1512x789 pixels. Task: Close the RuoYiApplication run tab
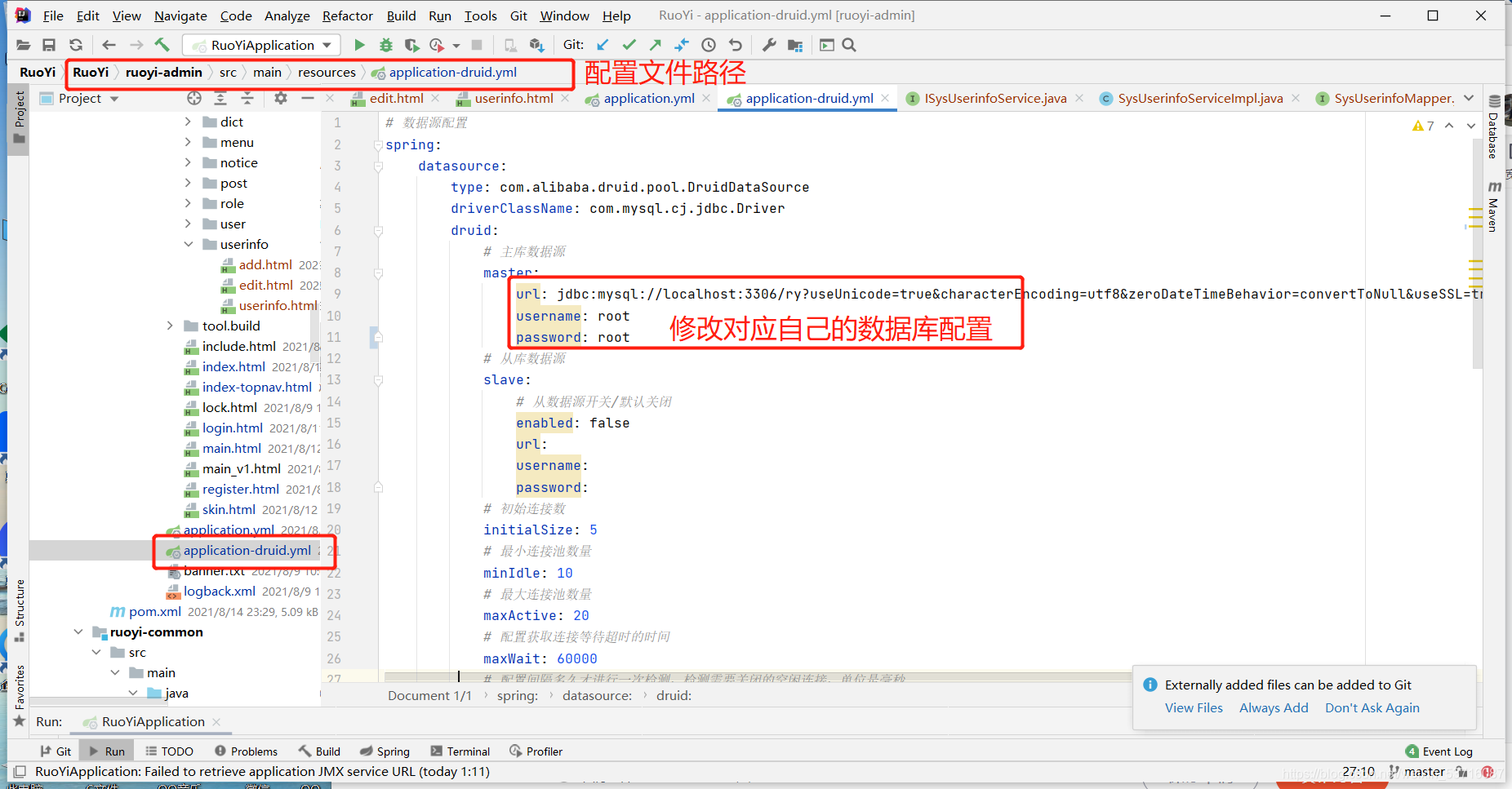pos(216,721)
